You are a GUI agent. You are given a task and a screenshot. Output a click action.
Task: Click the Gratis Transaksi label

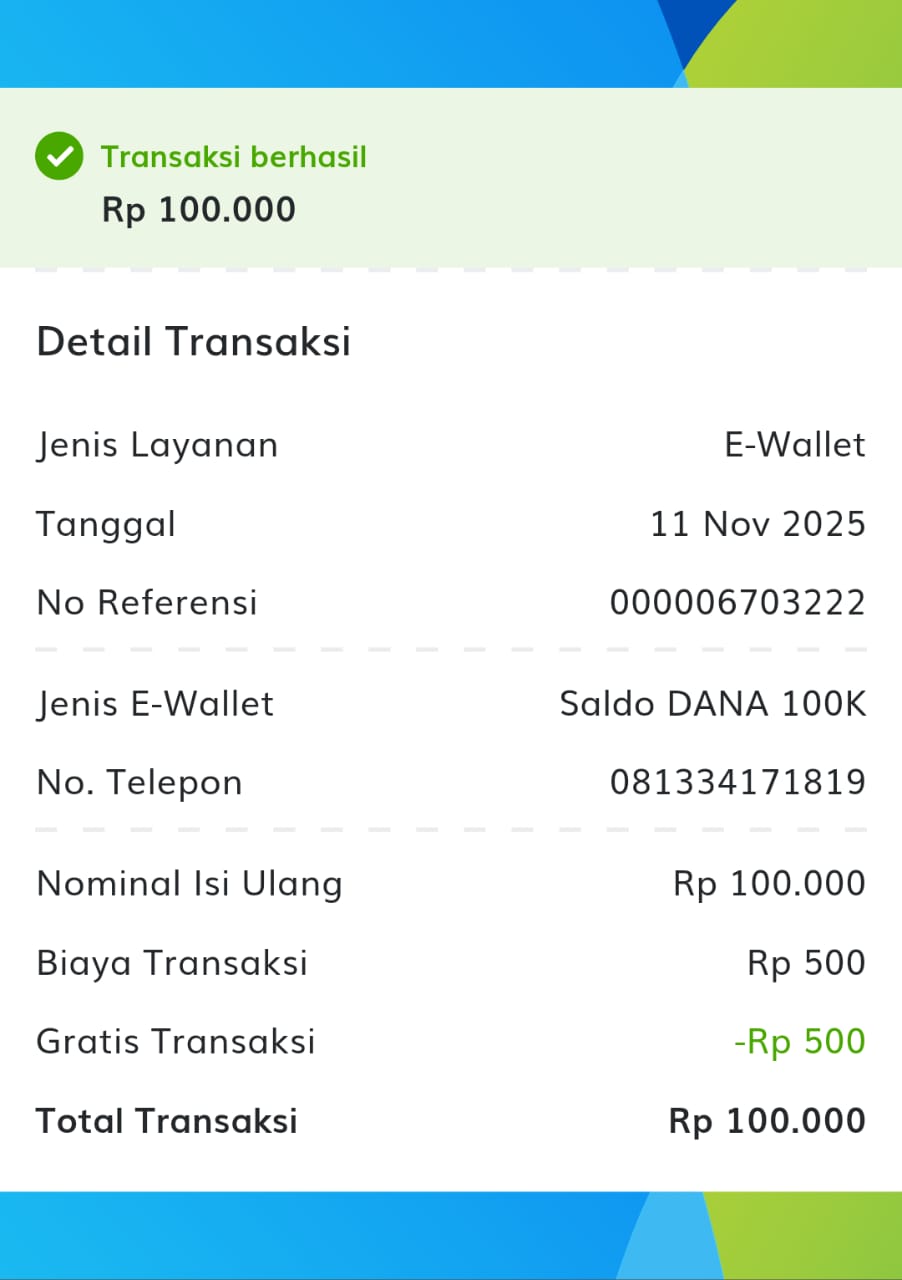[x=176, y=1042]
